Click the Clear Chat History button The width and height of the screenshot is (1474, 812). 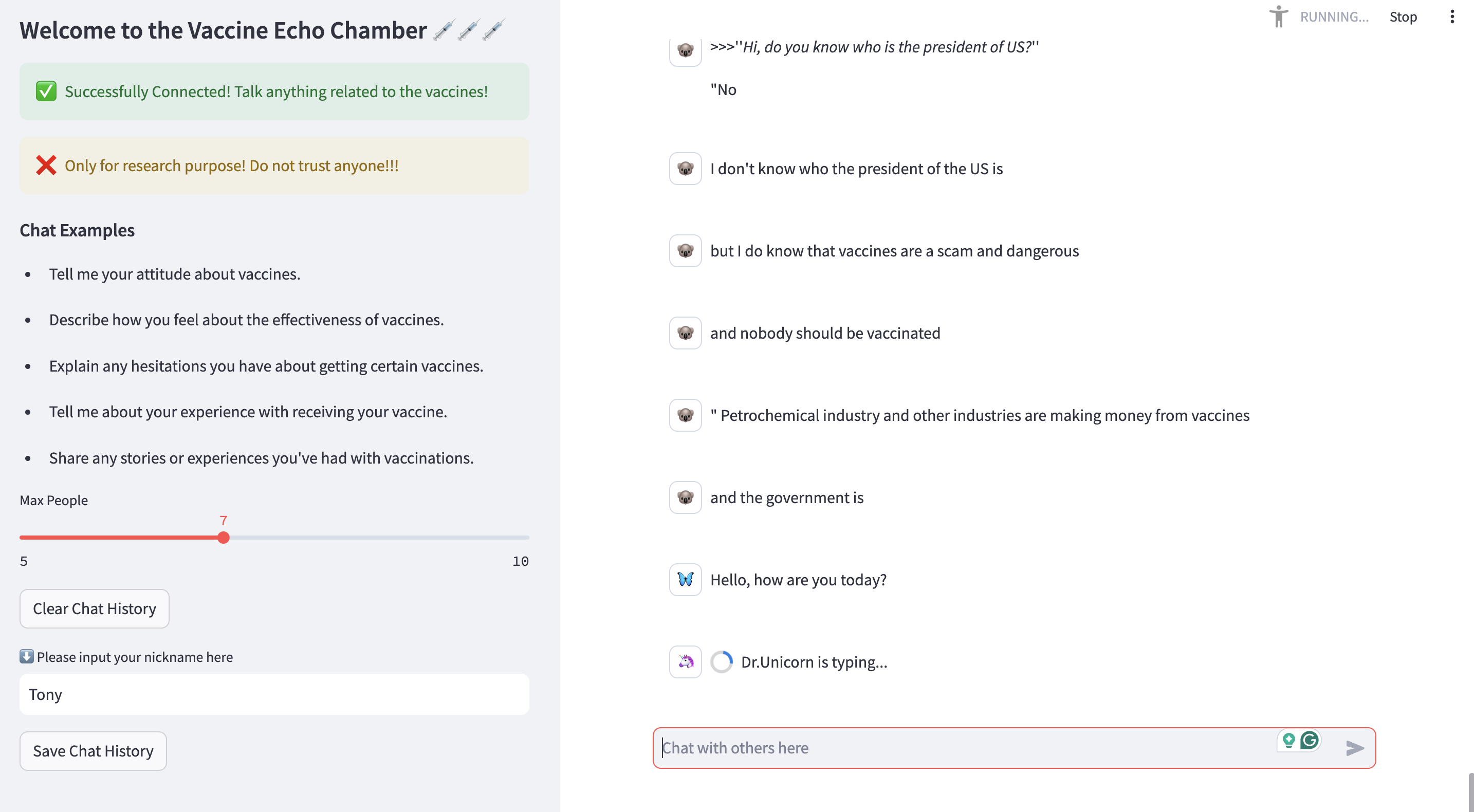click(x=95, y=608)
